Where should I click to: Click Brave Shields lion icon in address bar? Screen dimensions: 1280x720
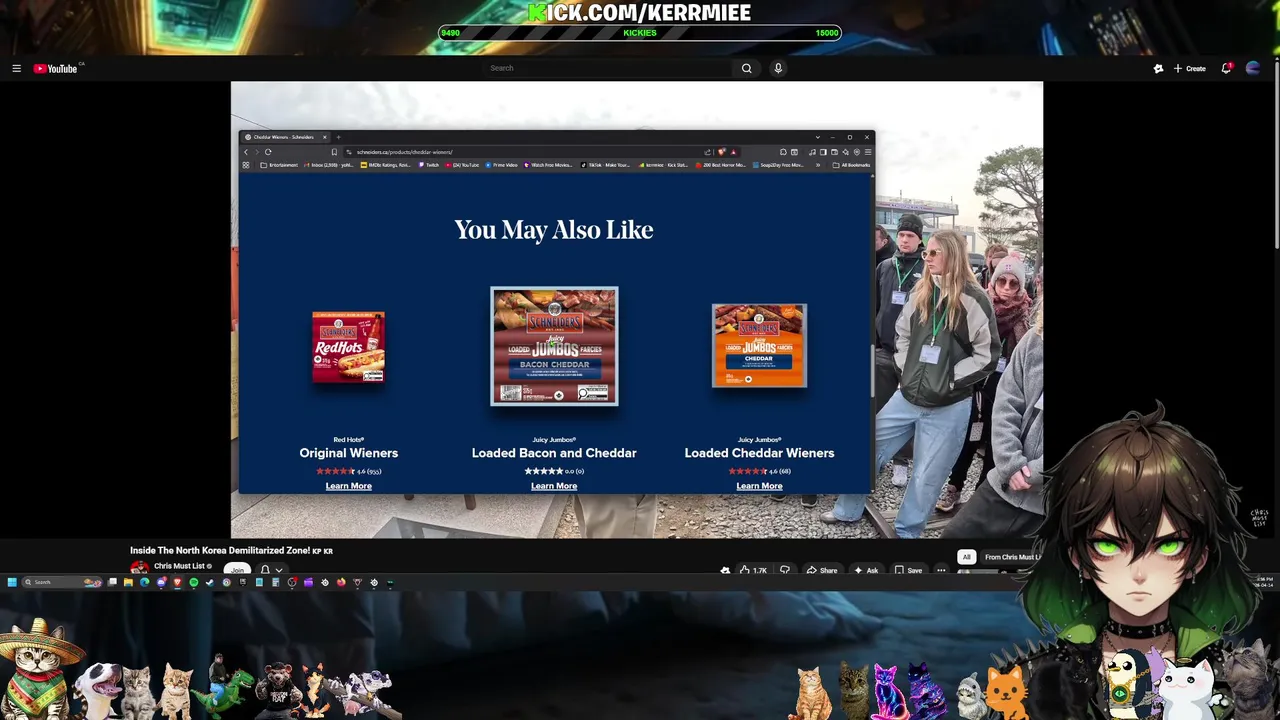click(x=721, y=152)
